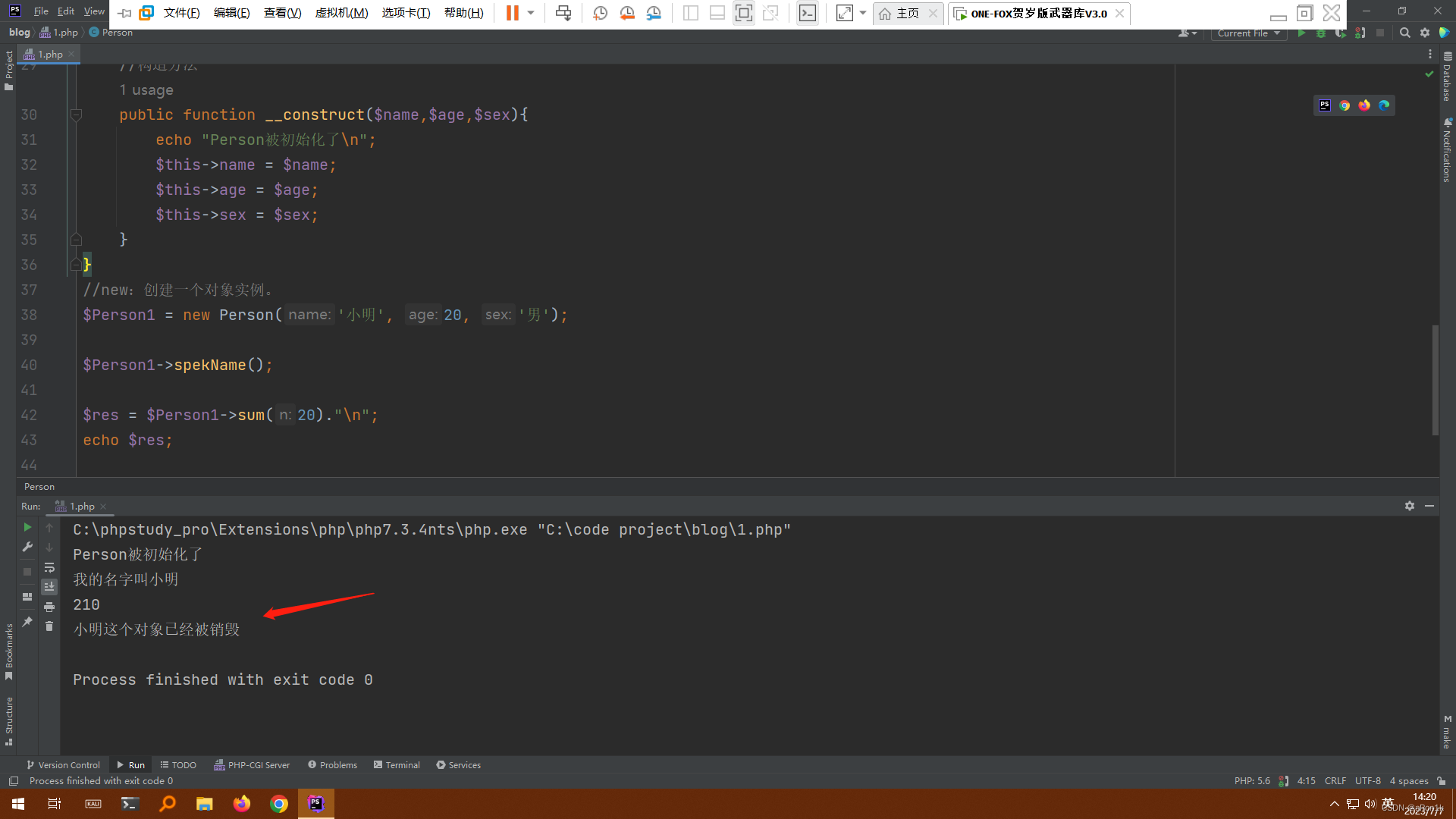This screenshot has height=819, width=1456.
Task: Click the editor vertical scrollbar
Action: 1435,379
